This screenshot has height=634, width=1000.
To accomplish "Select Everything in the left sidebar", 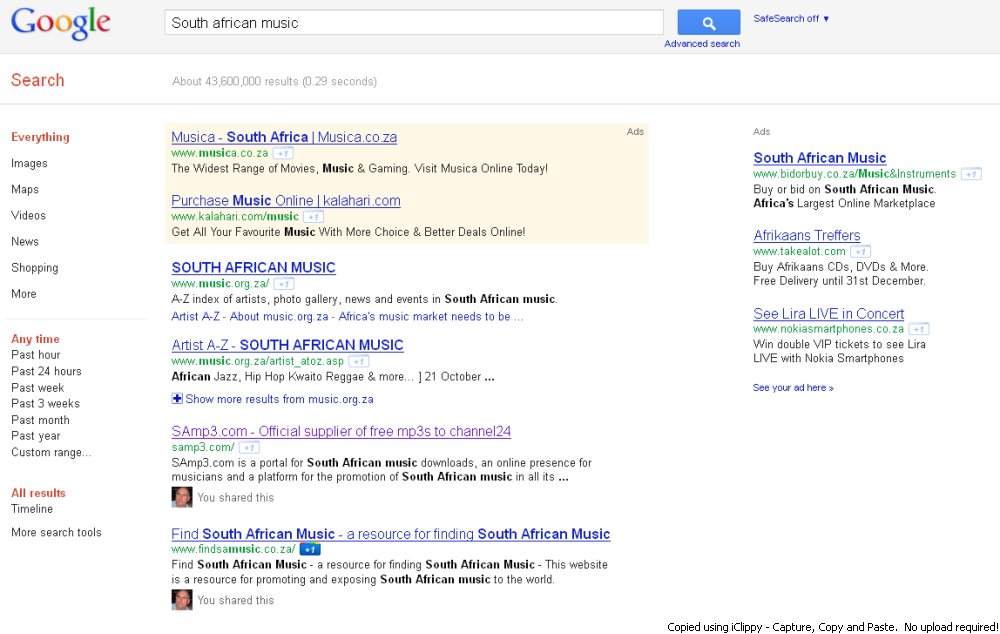I will (40, 137).
